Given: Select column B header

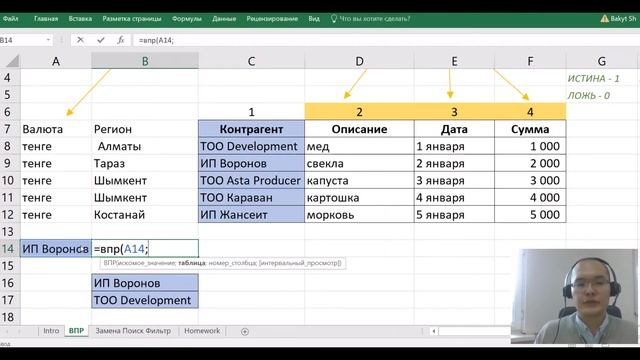Looking at the screenshot, I should tap(145, 61).
